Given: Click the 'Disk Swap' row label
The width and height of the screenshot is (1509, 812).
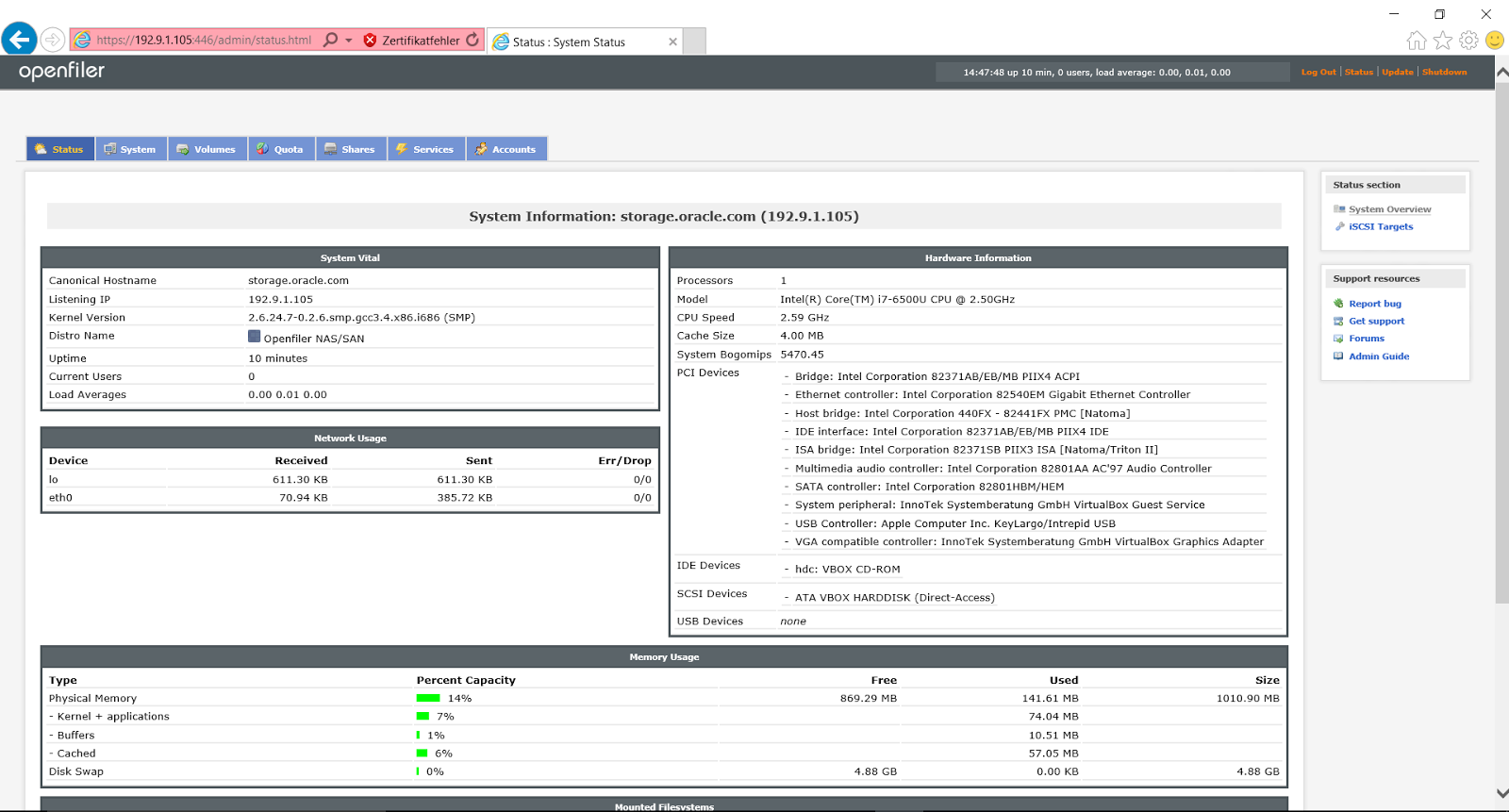Looking at the screenshot, I should pyautogui.click(x=76, y=771).
